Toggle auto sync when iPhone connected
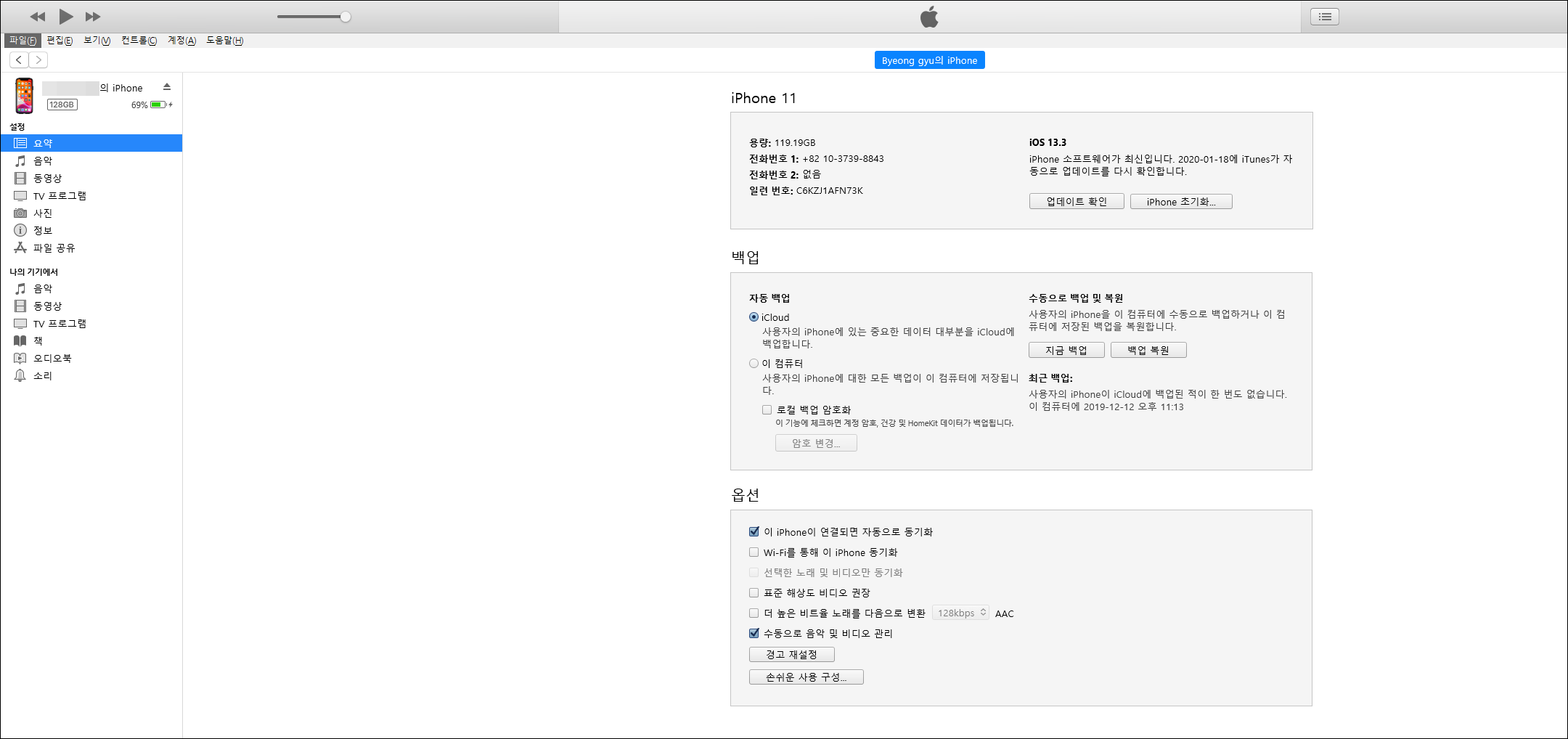 [754, 531]
